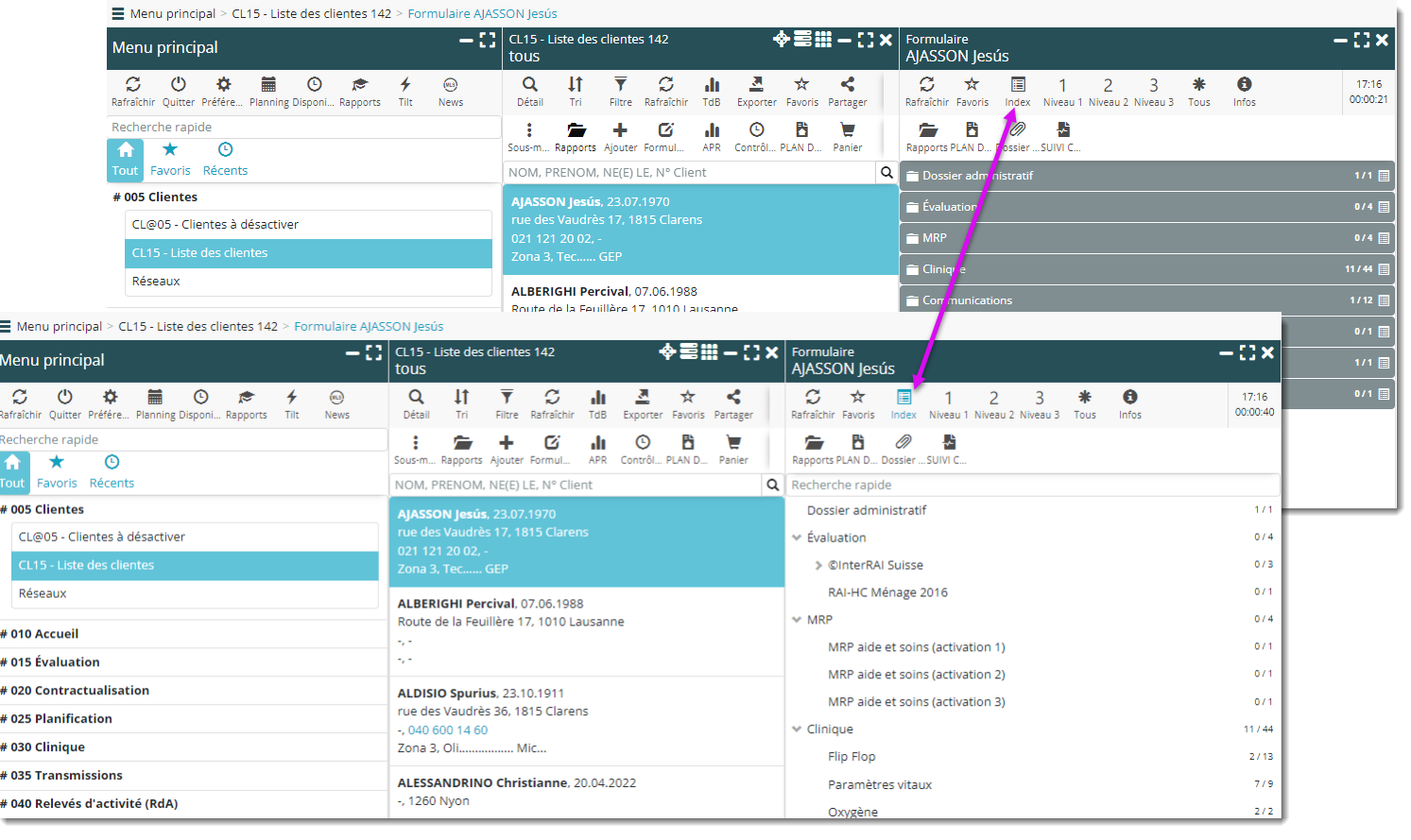Image resolution: width=1411 pixels, height=840 pixels.
Task: Open the # 010 Accueil menu section
Action: coord(44,634)
